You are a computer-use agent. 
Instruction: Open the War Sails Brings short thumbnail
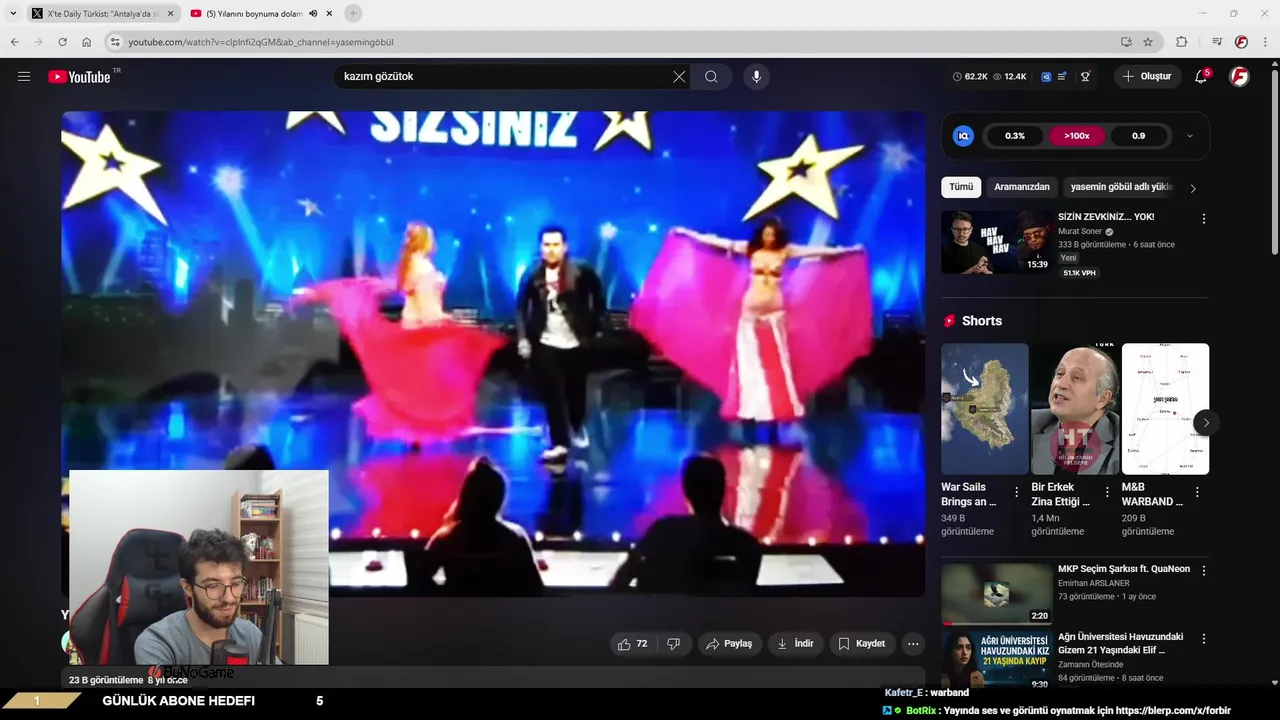pyautogui.click(x=984, y=408)
